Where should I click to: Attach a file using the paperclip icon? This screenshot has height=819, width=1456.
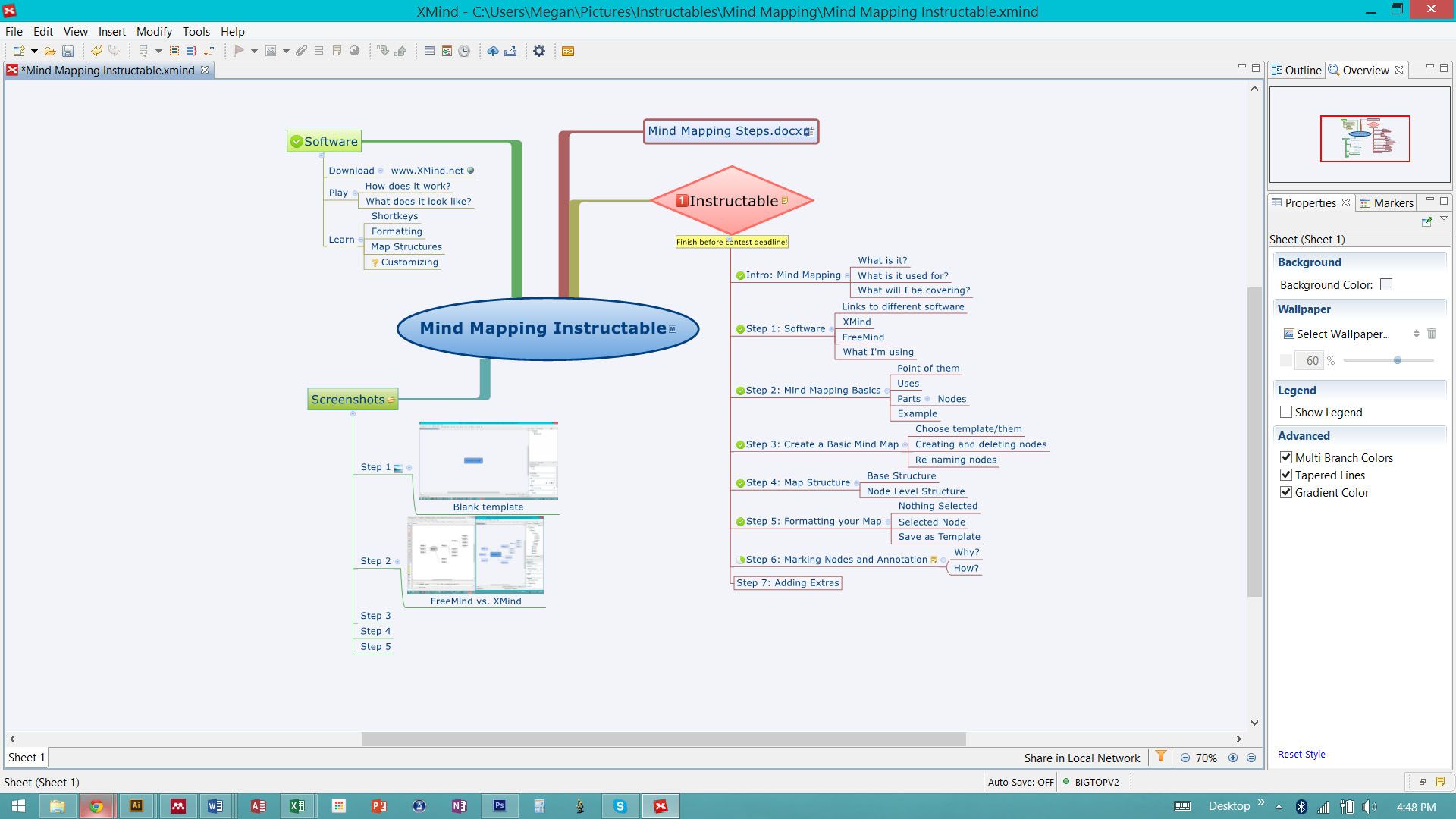(x=301, y=51)
